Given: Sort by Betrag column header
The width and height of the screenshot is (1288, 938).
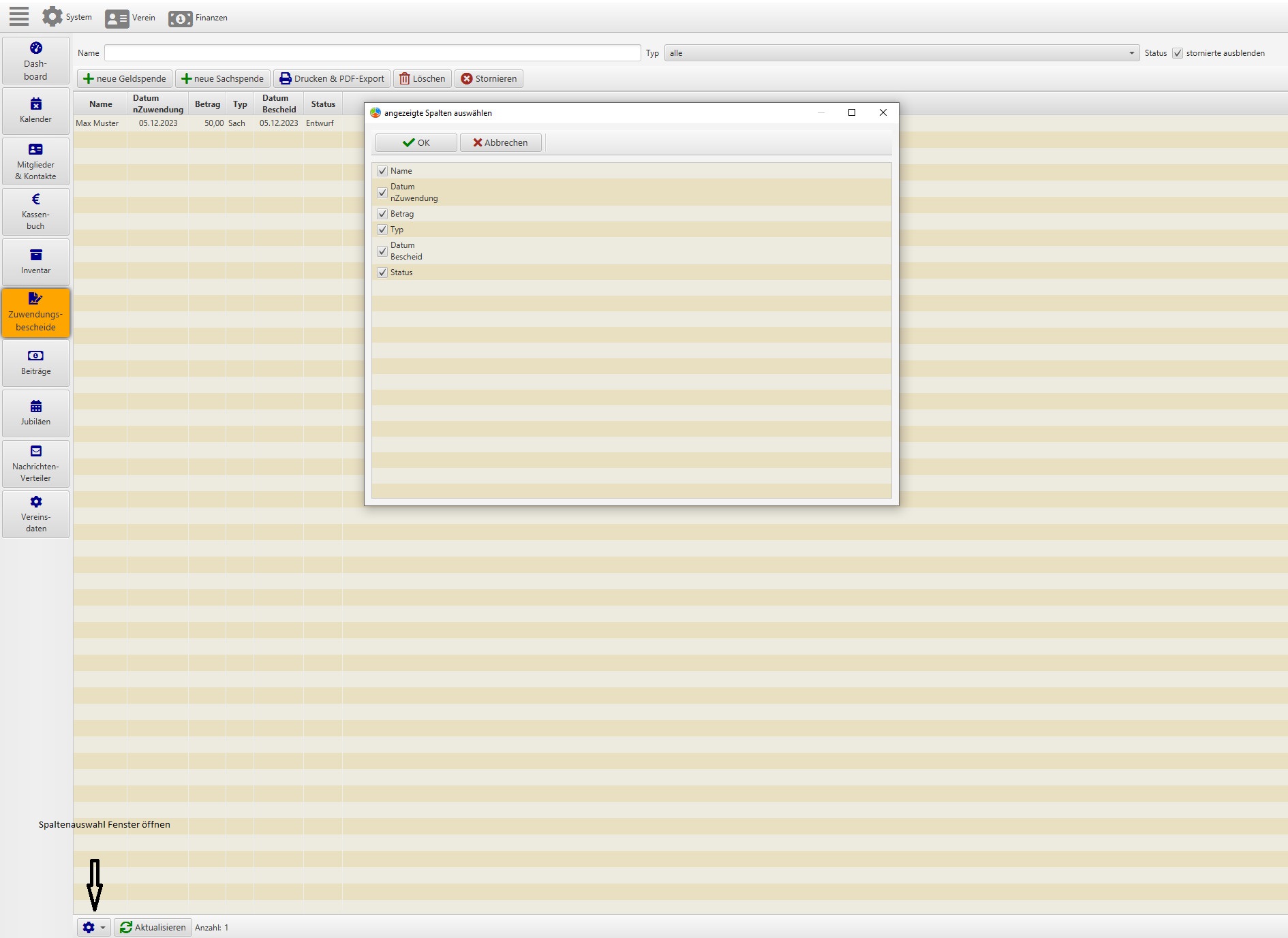Looking at the screenshot, I should click(207, 104).
